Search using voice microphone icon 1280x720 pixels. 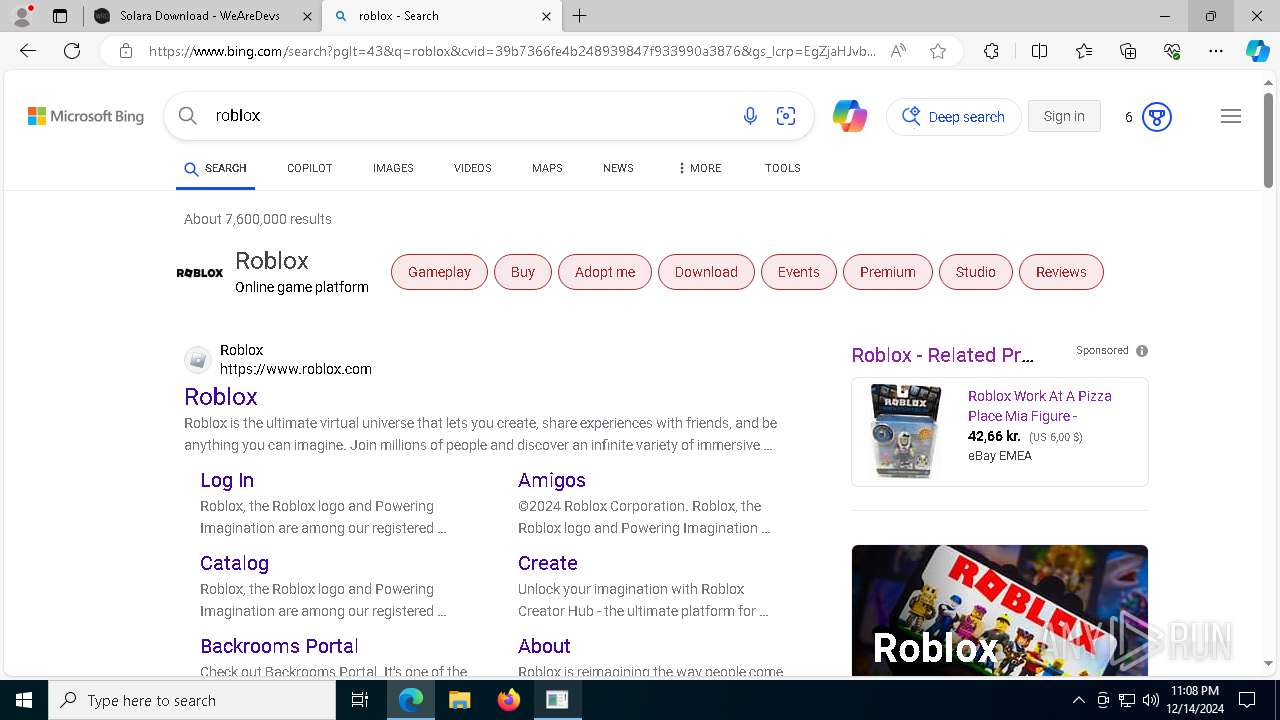(750, 117)
